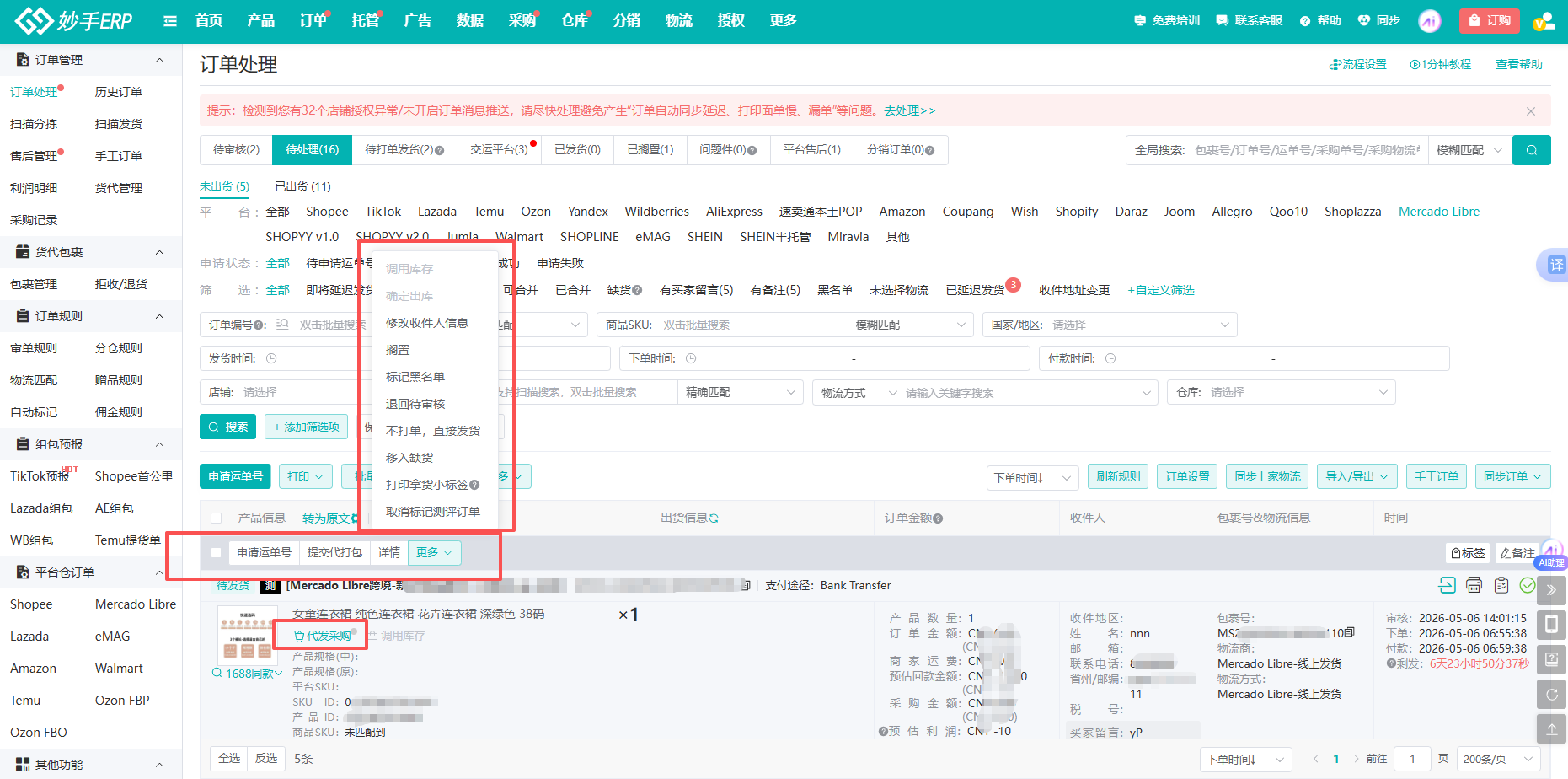The image size is (1568, 779).
Task: Copy the package number with copy icon
Action: point(1349,632)
